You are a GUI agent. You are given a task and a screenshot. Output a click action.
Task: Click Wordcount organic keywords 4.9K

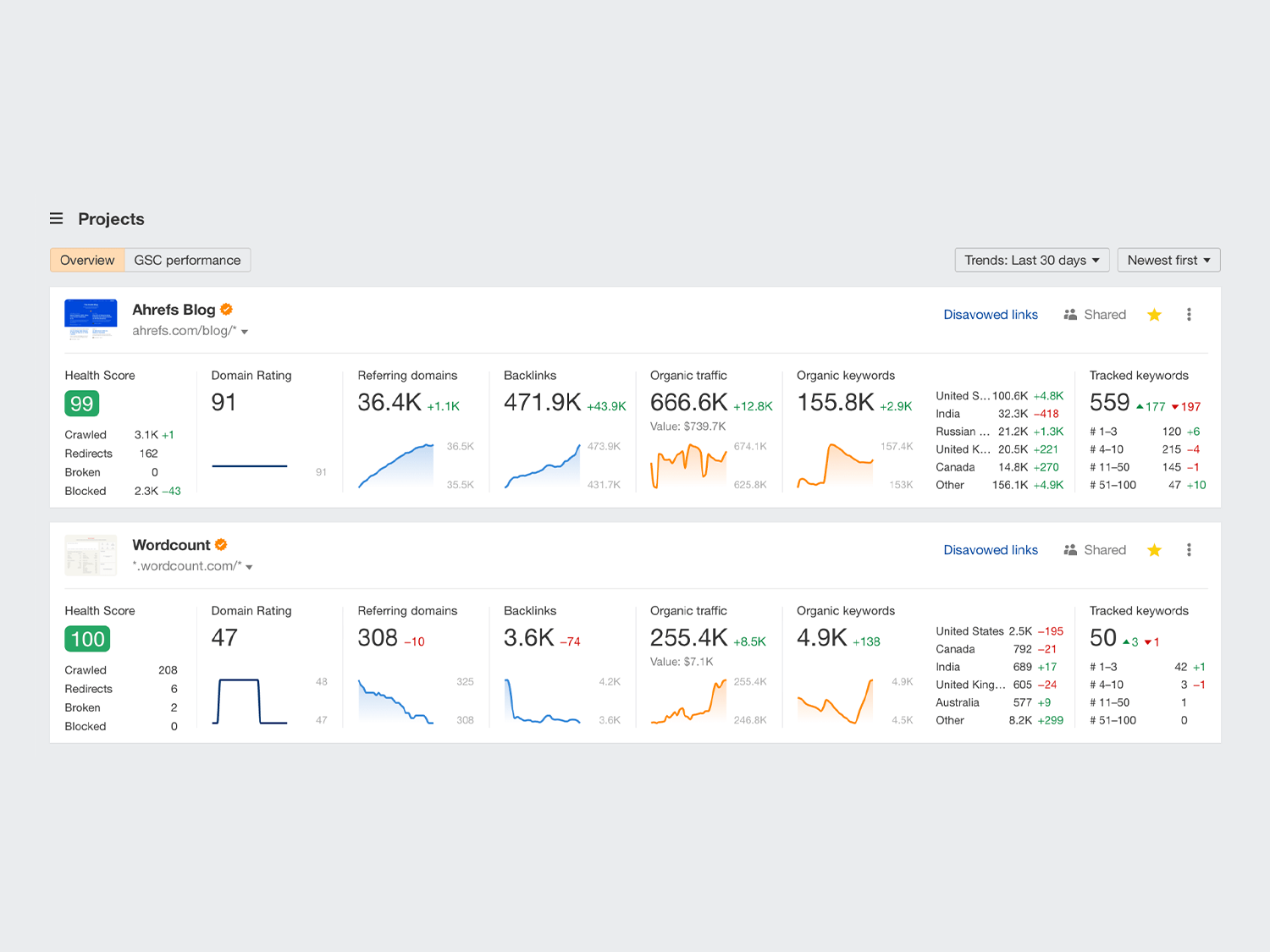coord(822,638)
